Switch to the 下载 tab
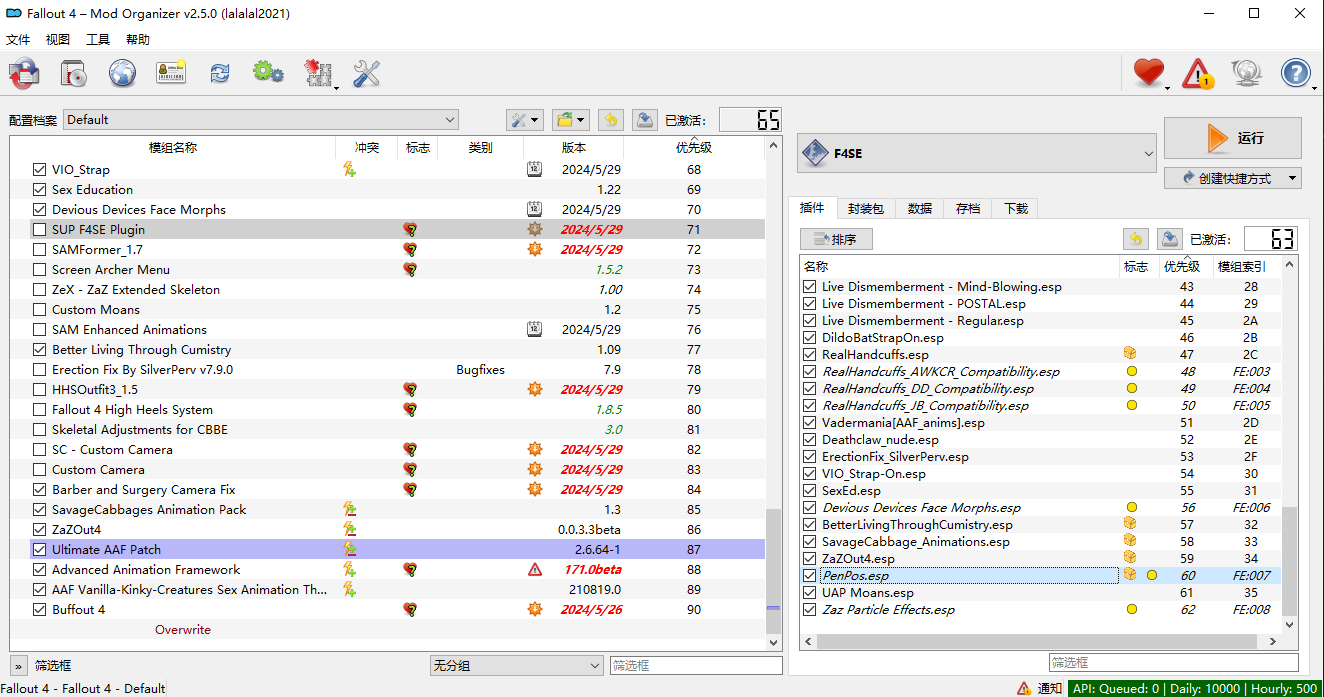This screenshot has height=697, width=1324. coord(1015,208)
